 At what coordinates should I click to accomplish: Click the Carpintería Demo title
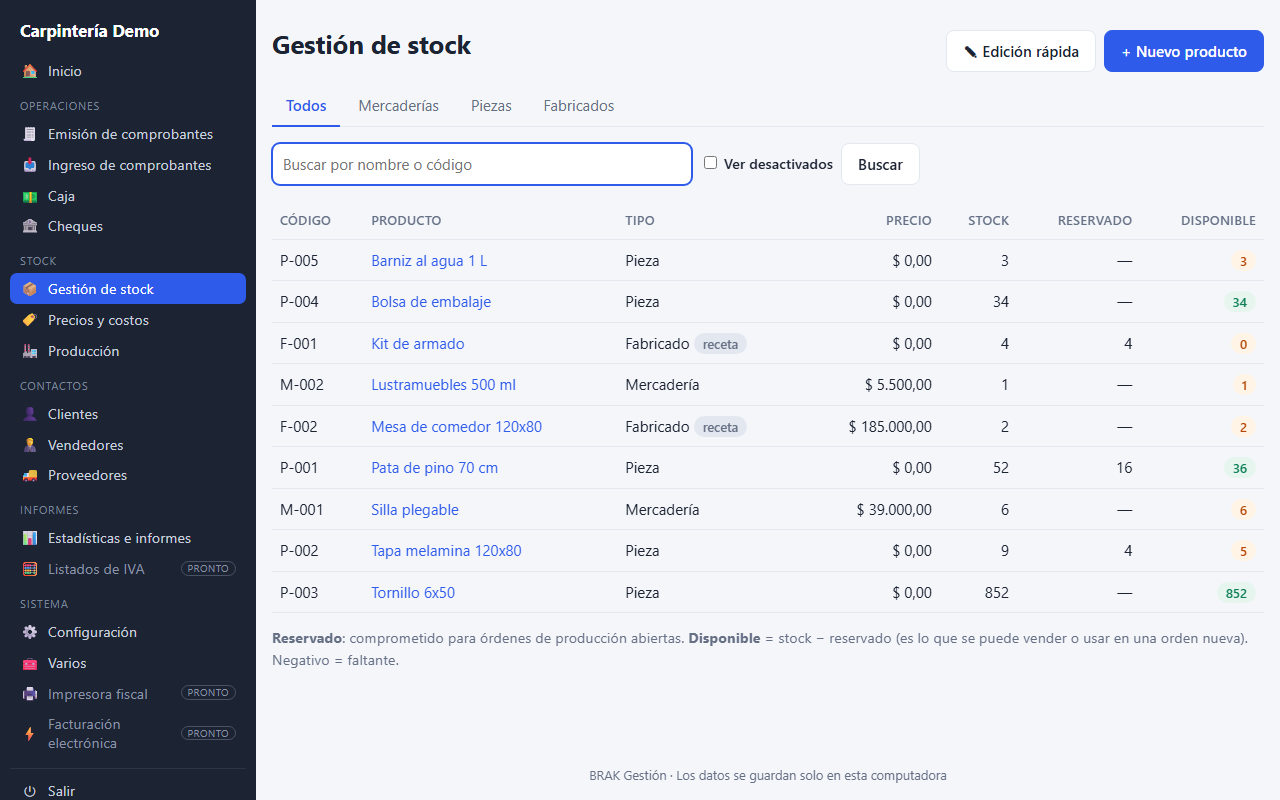point(90,31)
